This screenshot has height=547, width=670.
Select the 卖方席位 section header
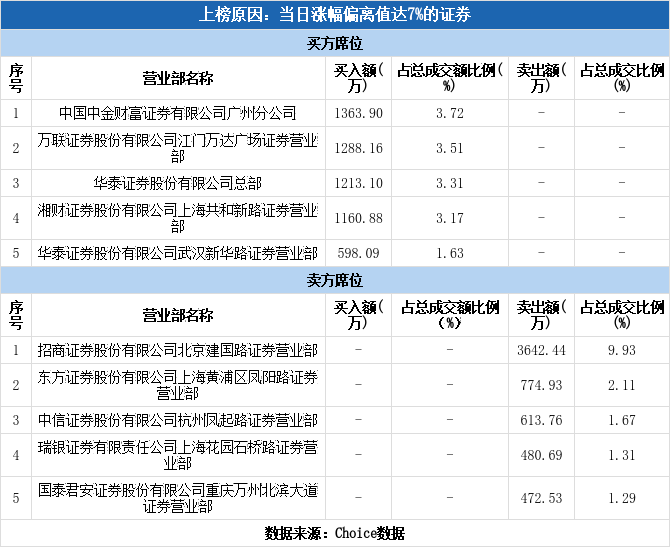[335, 280]
